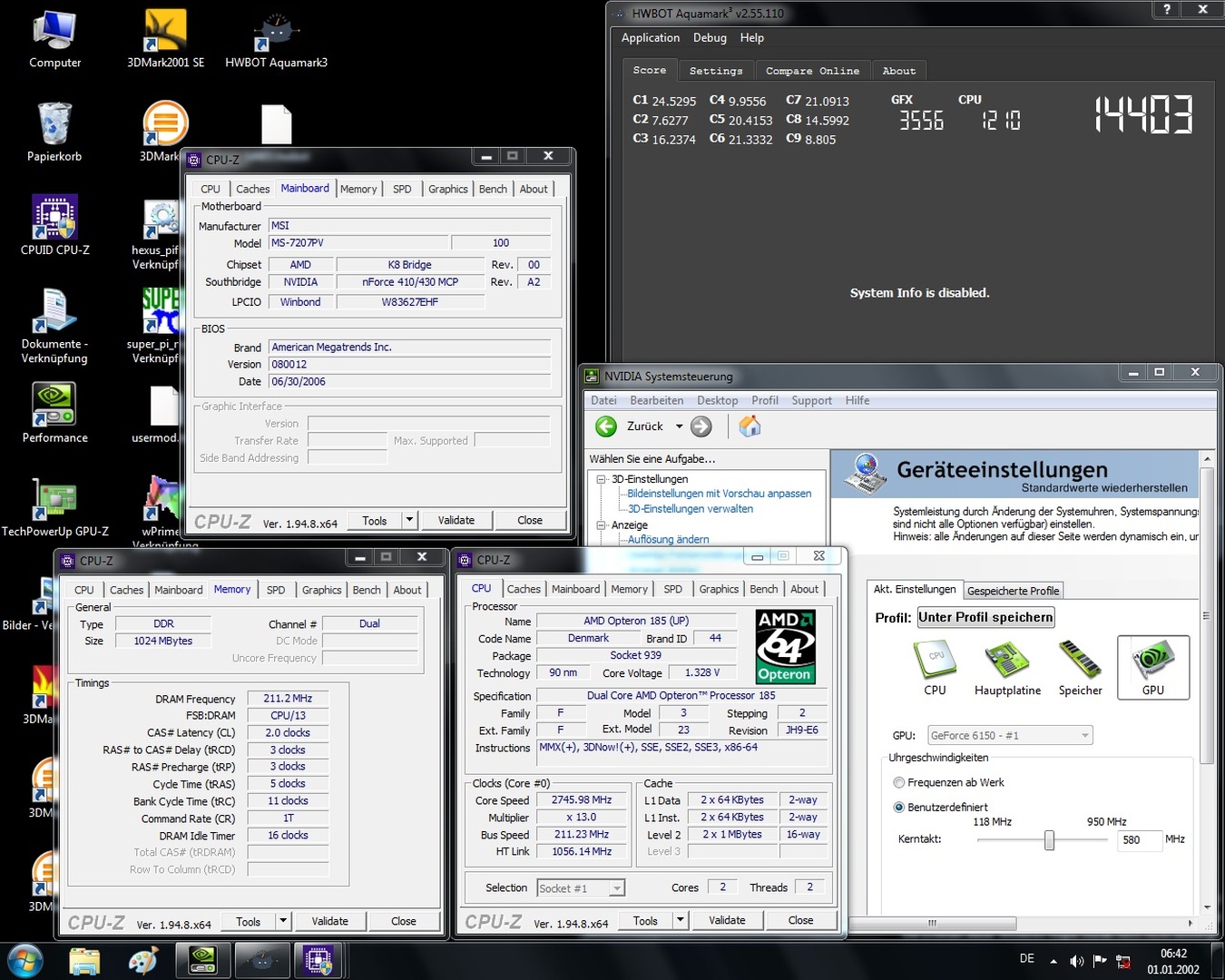Launch the TechPowerUp GPU-Z shortcut

coord(54,507)
